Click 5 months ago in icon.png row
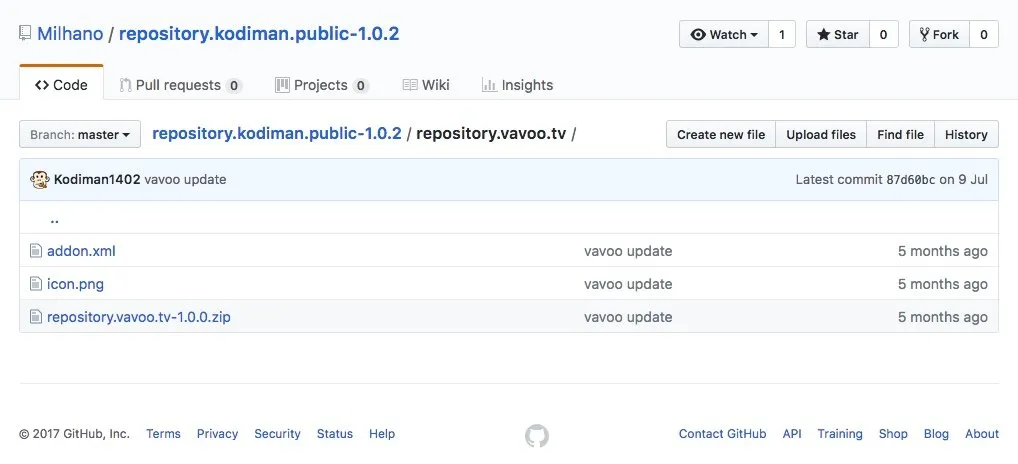 pos(943,284)
